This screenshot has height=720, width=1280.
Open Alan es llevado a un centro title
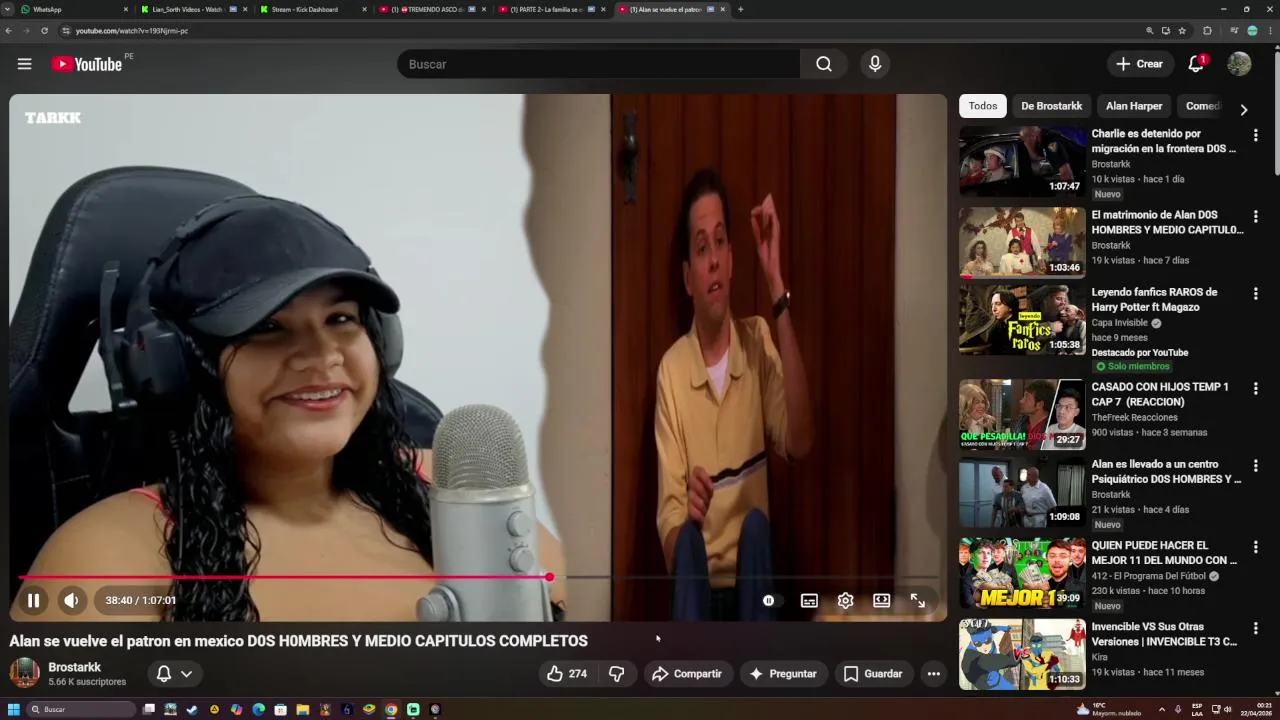[1166, 472]
